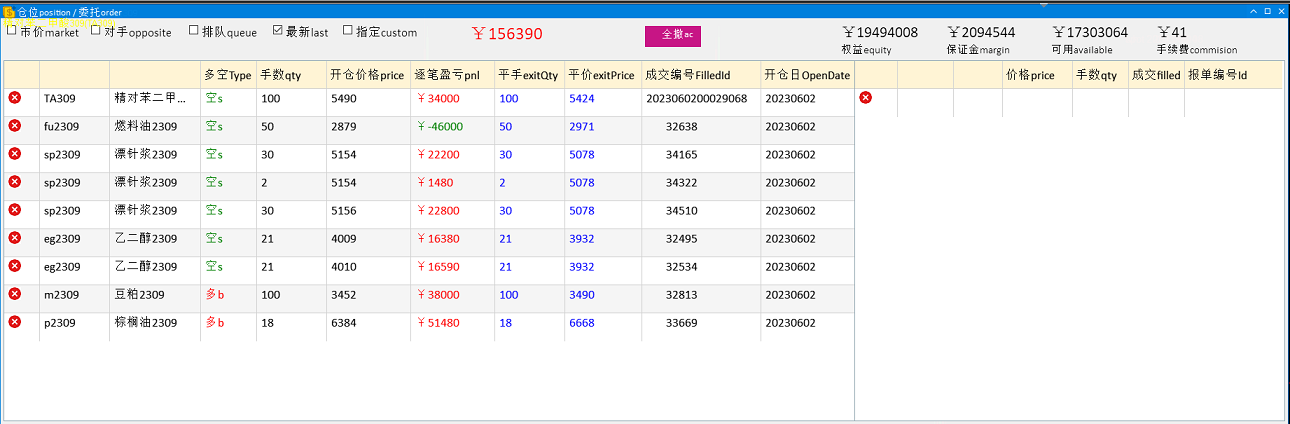This screenshot has width=1290, height=424.
Task: Open the window dropdown arrow in title bar
Action: pos(1253,11)
